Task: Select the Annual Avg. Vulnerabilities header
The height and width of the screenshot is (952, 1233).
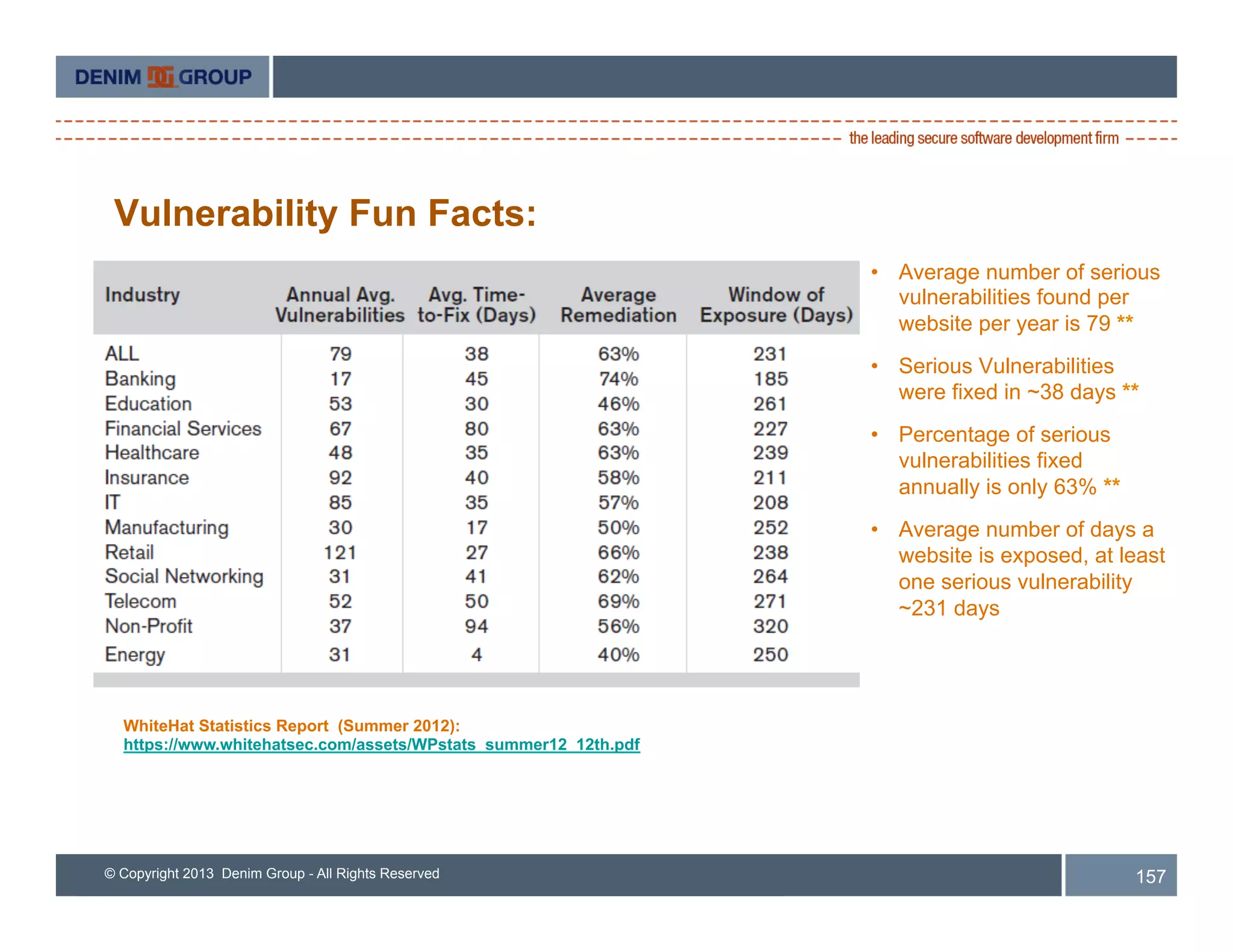Action: click(x=340, y=304)
